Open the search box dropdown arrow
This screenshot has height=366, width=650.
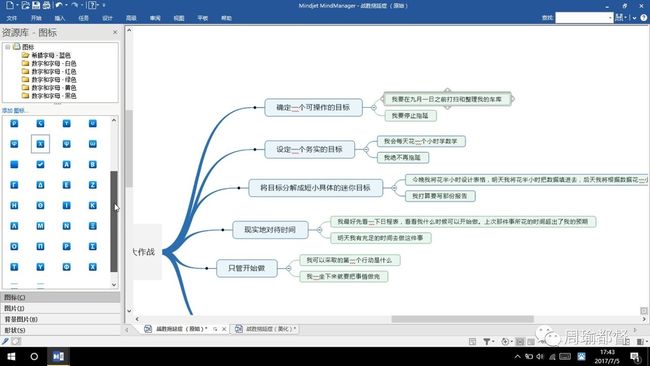(x=610, y=18)
